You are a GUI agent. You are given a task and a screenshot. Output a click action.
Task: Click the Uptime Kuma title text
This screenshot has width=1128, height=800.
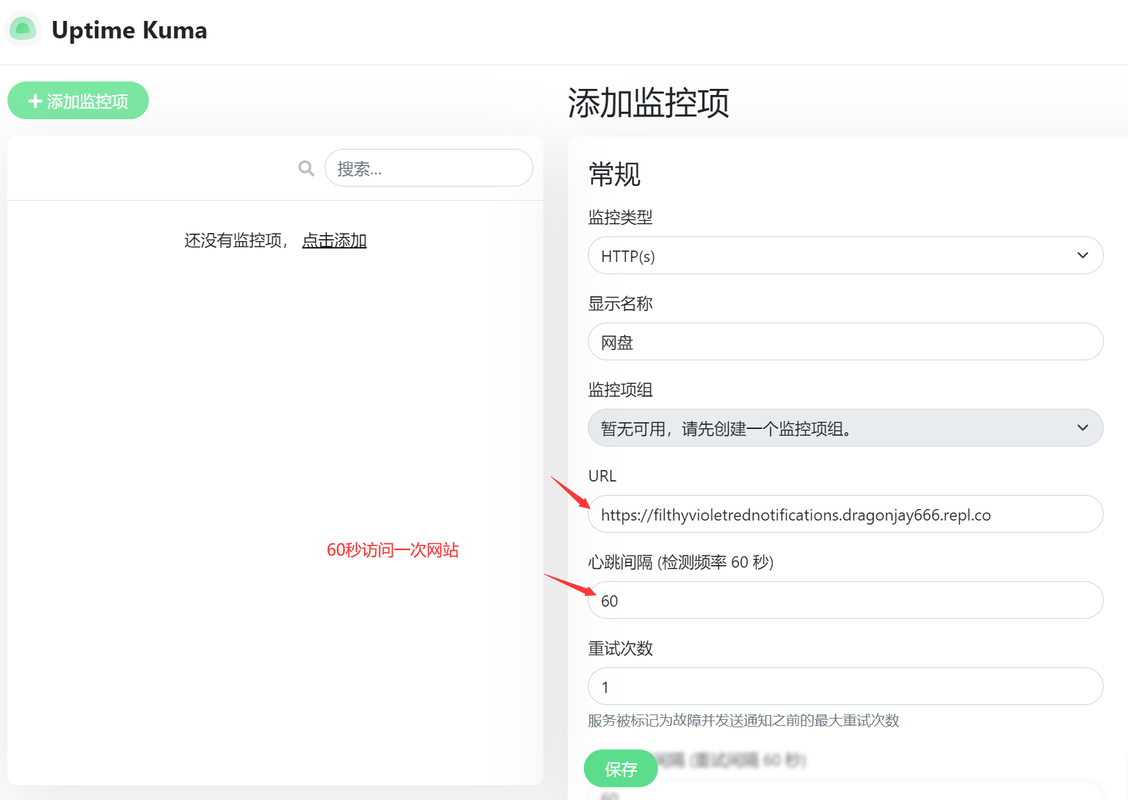coord(129,30)
